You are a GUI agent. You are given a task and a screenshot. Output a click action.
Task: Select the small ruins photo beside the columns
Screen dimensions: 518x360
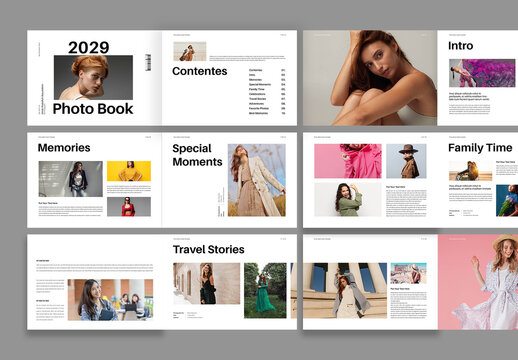click(408, 273)
